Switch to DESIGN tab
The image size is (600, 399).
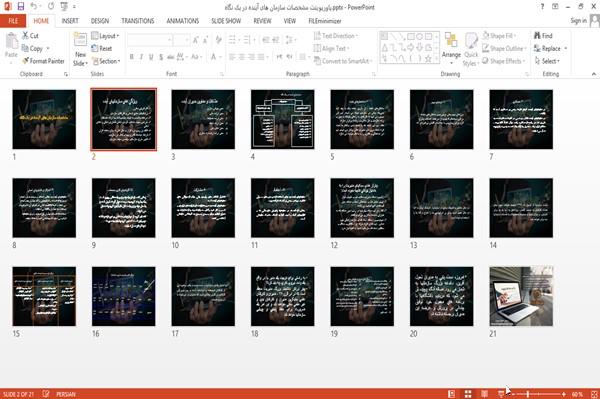[100, 21]
